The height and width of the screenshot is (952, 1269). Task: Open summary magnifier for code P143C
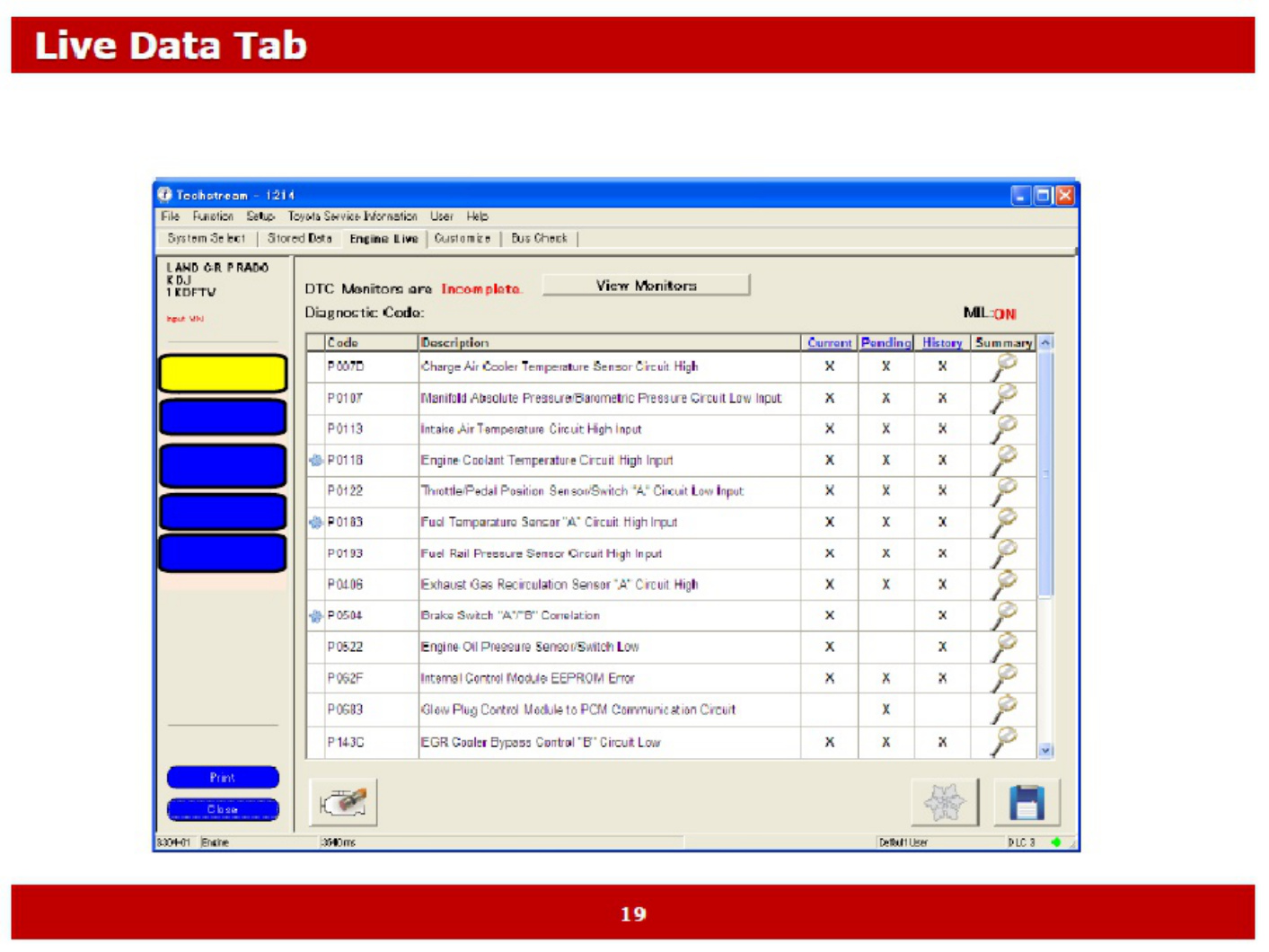1004,742
